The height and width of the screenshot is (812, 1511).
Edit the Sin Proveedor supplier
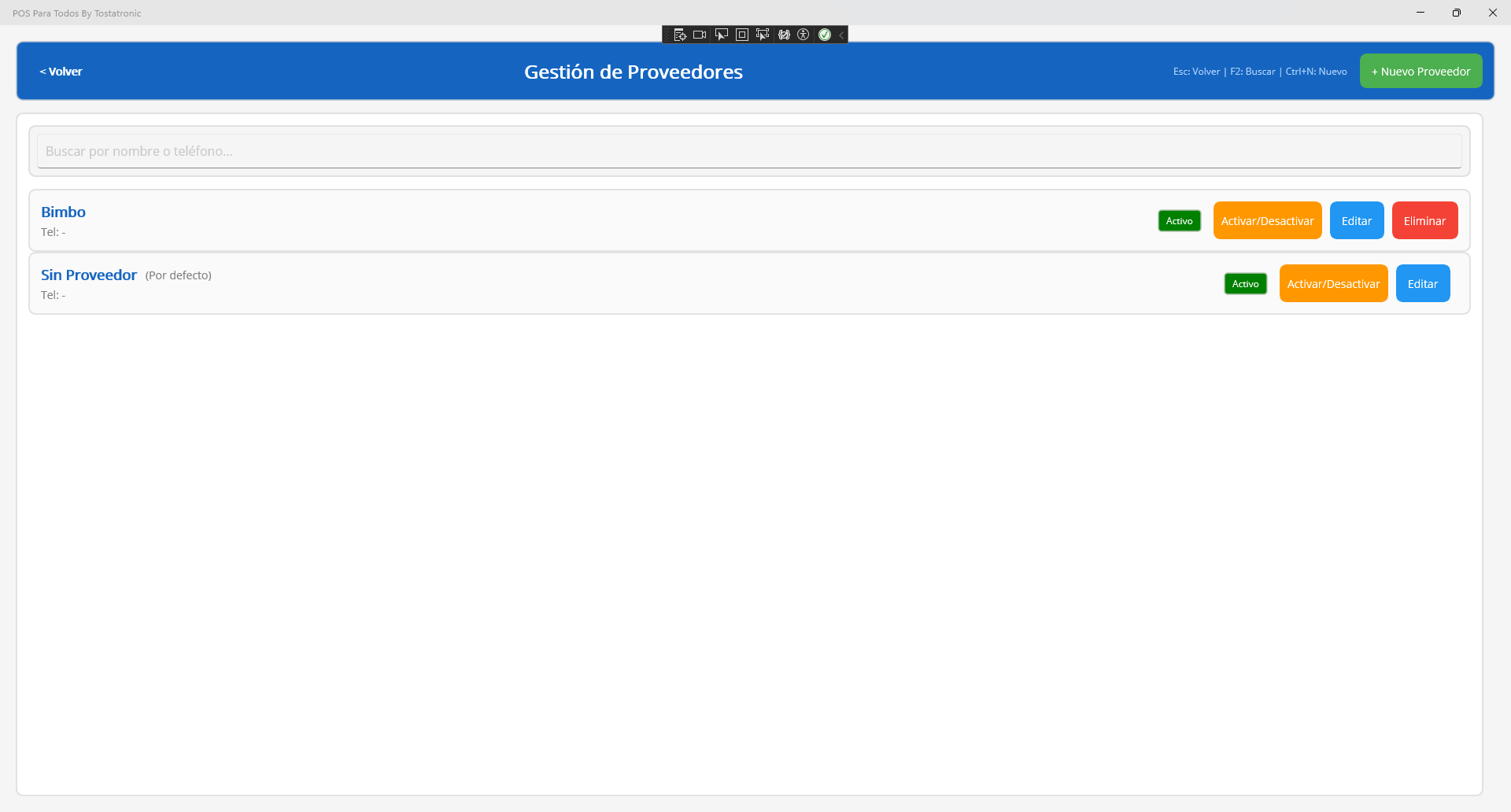point(1422,284)
